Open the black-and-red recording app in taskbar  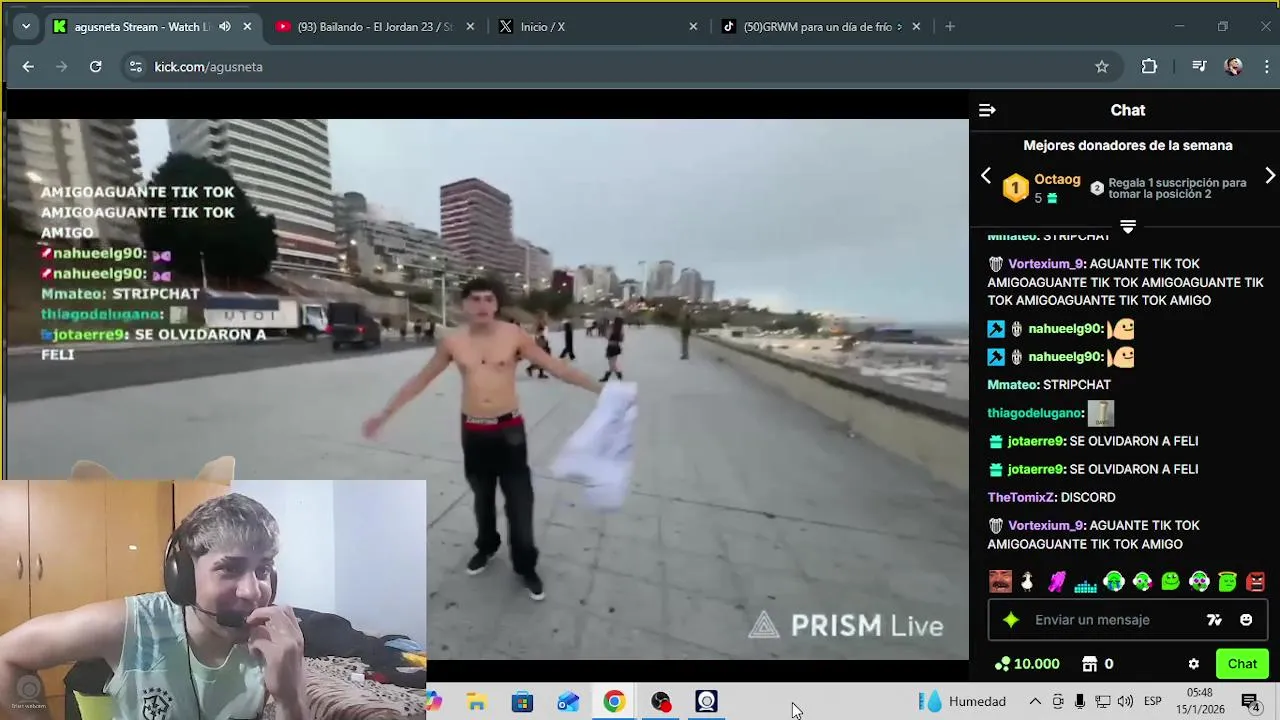(661, 702)
